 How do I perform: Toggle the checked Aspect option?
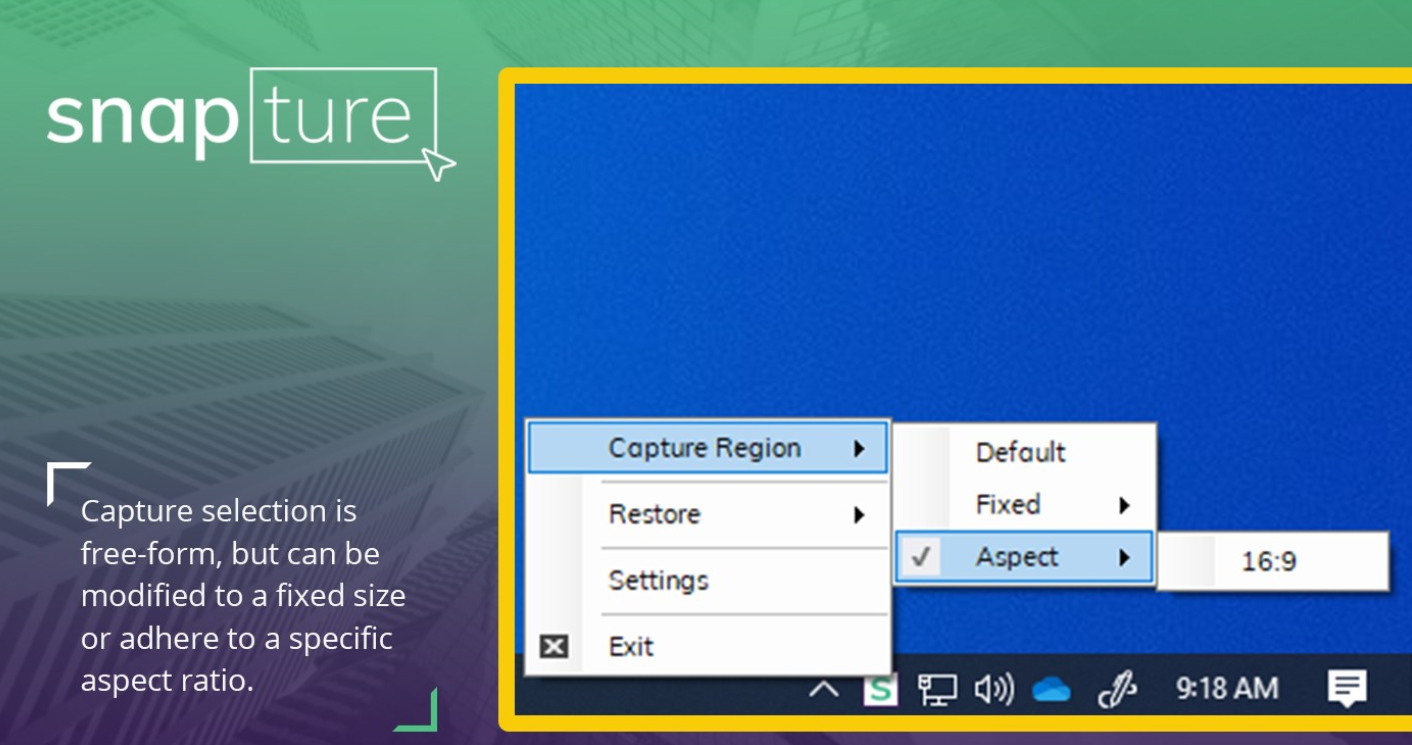[x=1024, y=557]
